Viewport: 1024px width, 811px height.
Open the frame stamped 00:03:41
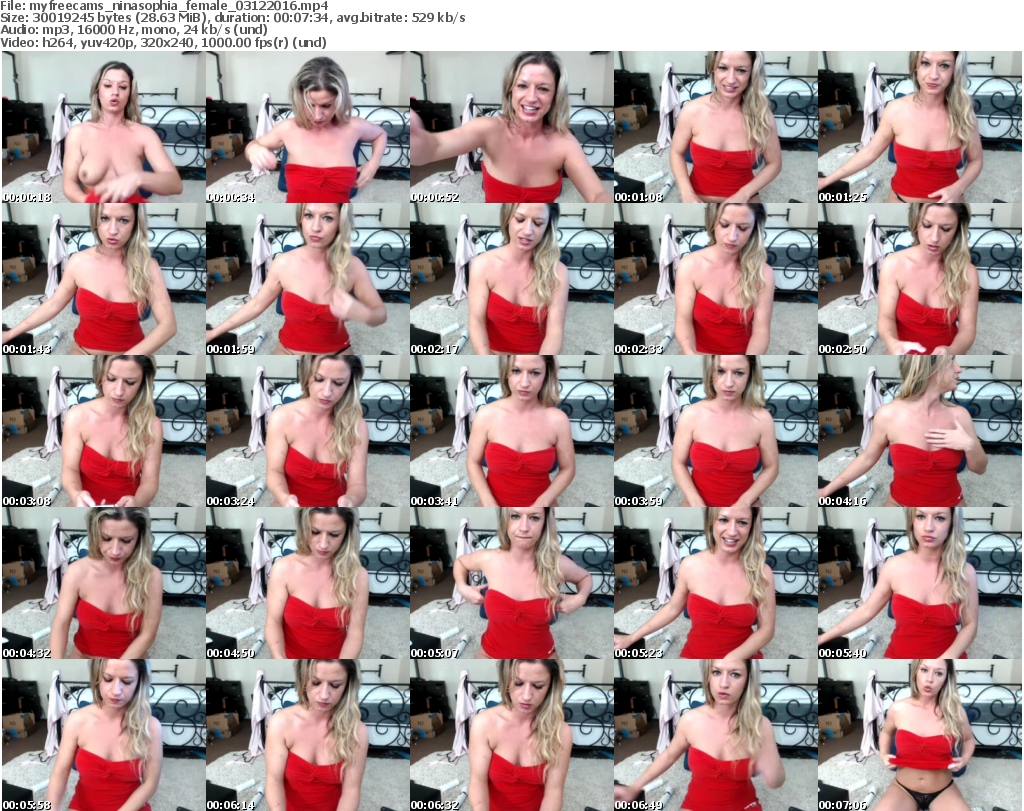click(x=511, y=432)
